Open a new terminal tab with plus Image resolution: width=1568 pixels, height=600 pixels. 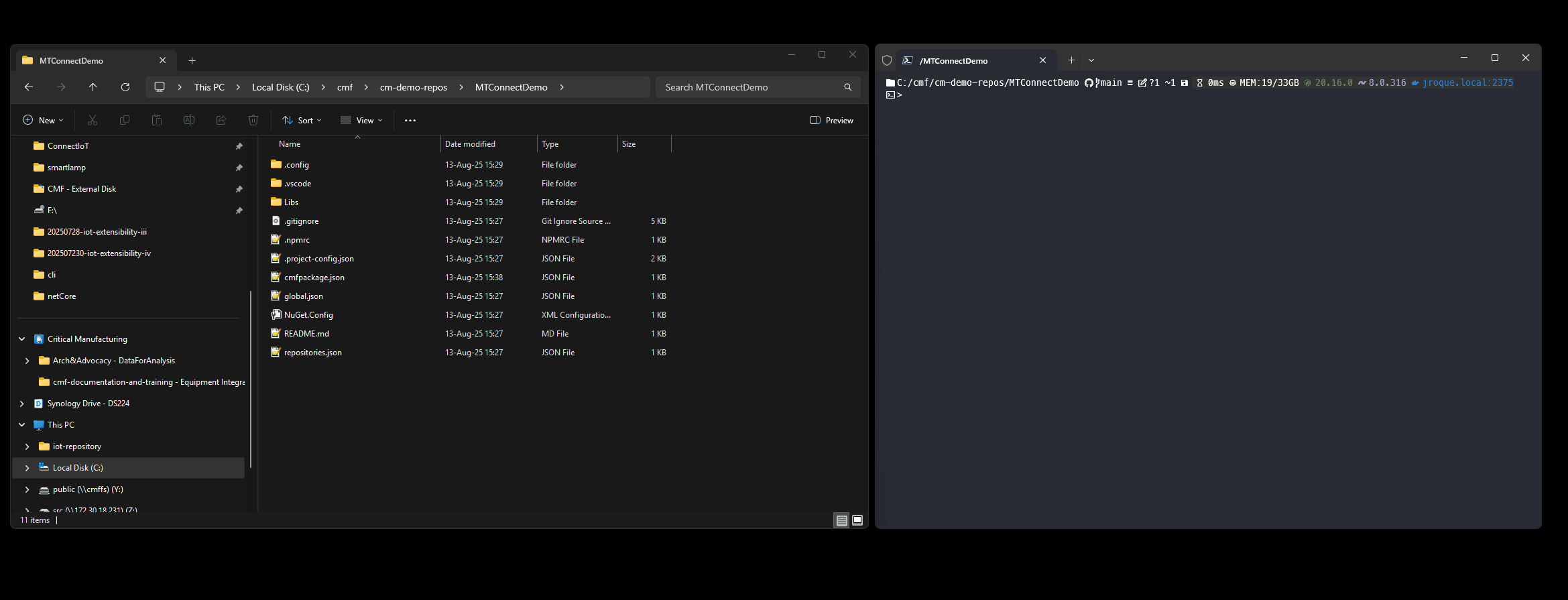[x=1071, y=60]
